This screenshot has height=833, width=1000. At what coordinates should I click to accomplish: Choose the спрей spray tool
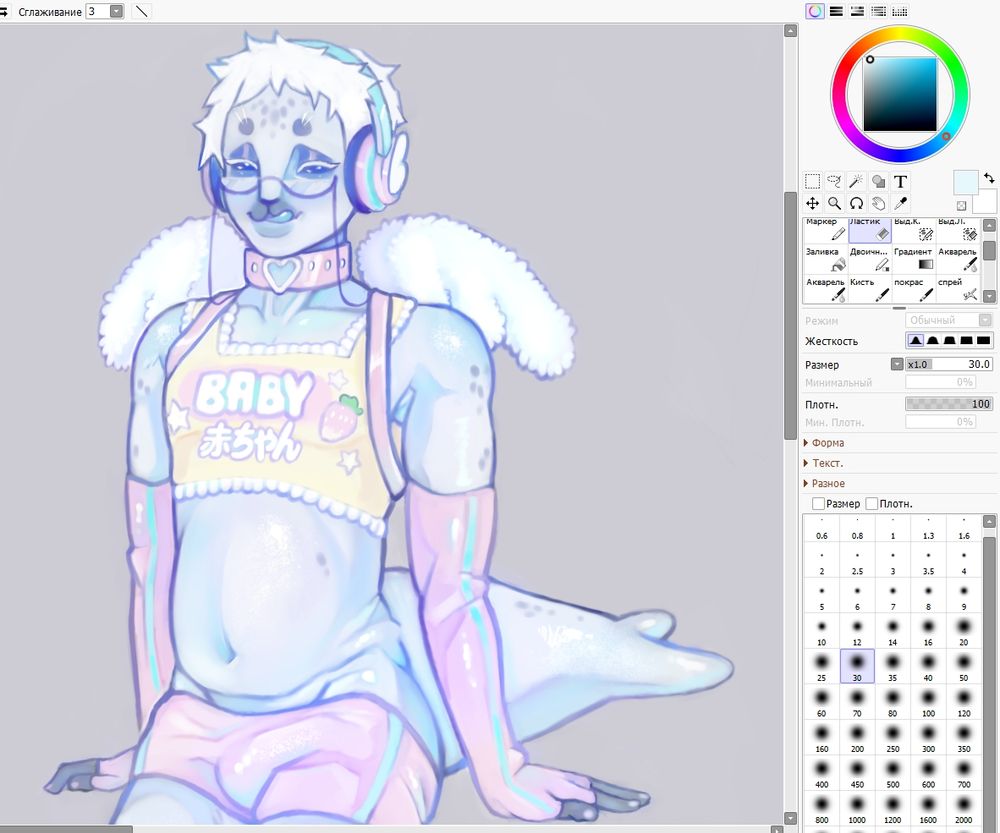pyautogui.click(x=958, y=289)
